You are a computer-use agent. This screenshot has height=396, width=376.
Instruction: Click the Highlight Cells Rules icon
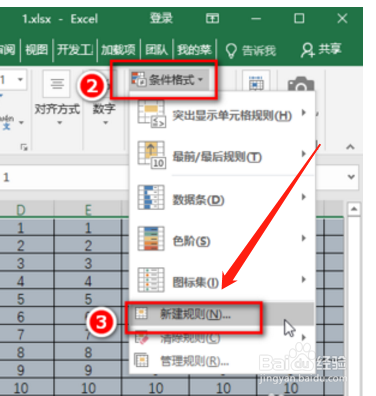coord(151,114)
